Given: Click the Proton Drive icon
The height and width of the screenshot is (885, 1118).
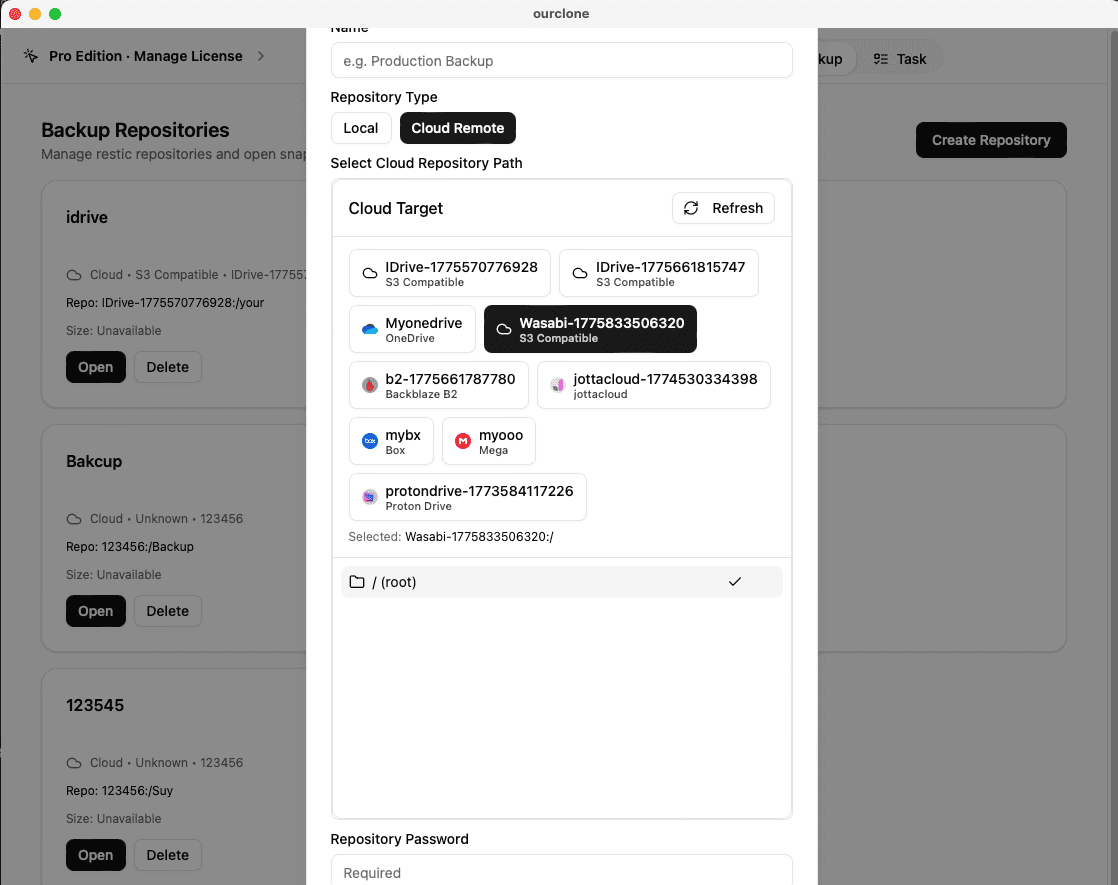Looking at the screenshot, I should [368, 497].
